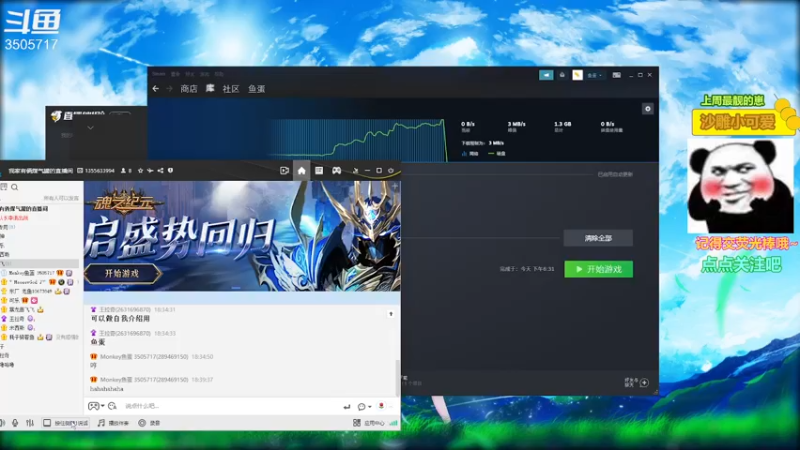Click the green 开始游戏 button in Steam
Image resolution: width=800 pixels, height=450 pixels.
598,269
